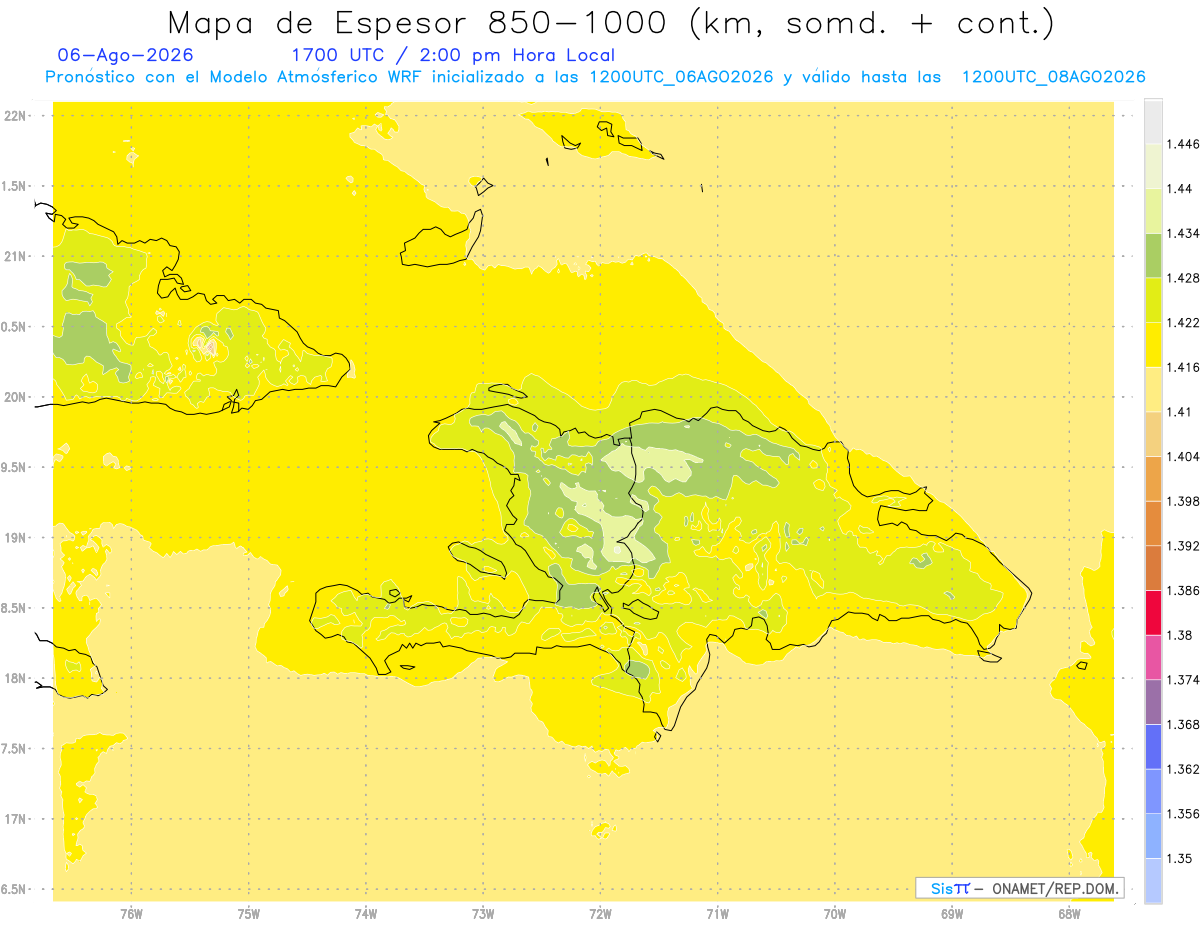Click the legend value 1.434
Image resolution: width=1200 pixels, height=927 pixels.
[1183, 233]
